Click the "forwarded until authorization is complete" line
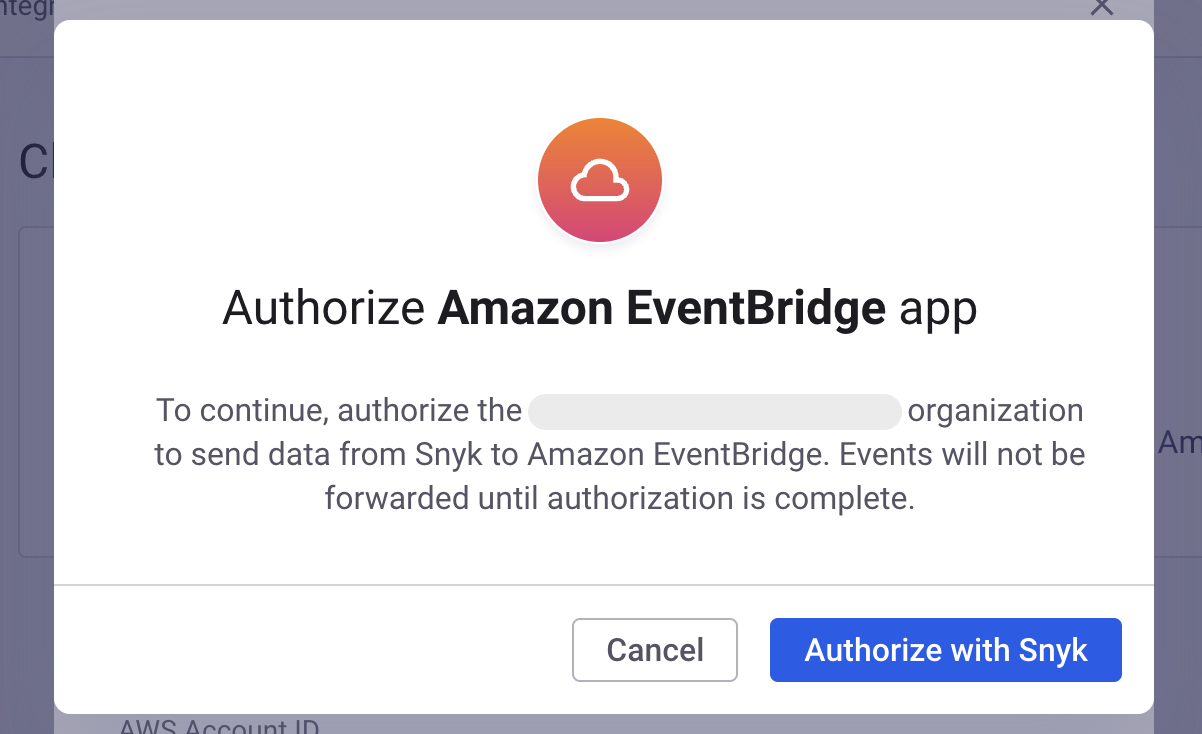 pyautogui.click(x=619, y=497)
